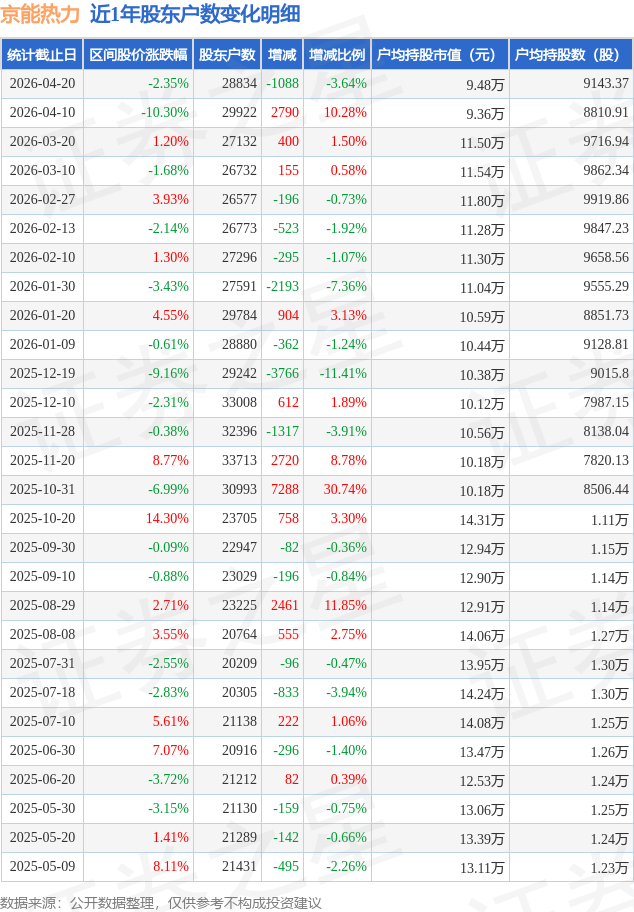Click the 股东户数 column header

pyautogui.click(x=227, y=55)
